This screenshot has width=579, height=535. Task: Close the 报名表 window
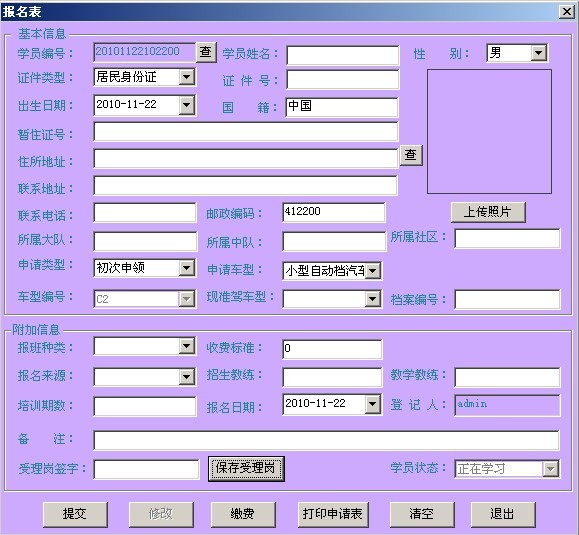566,11
